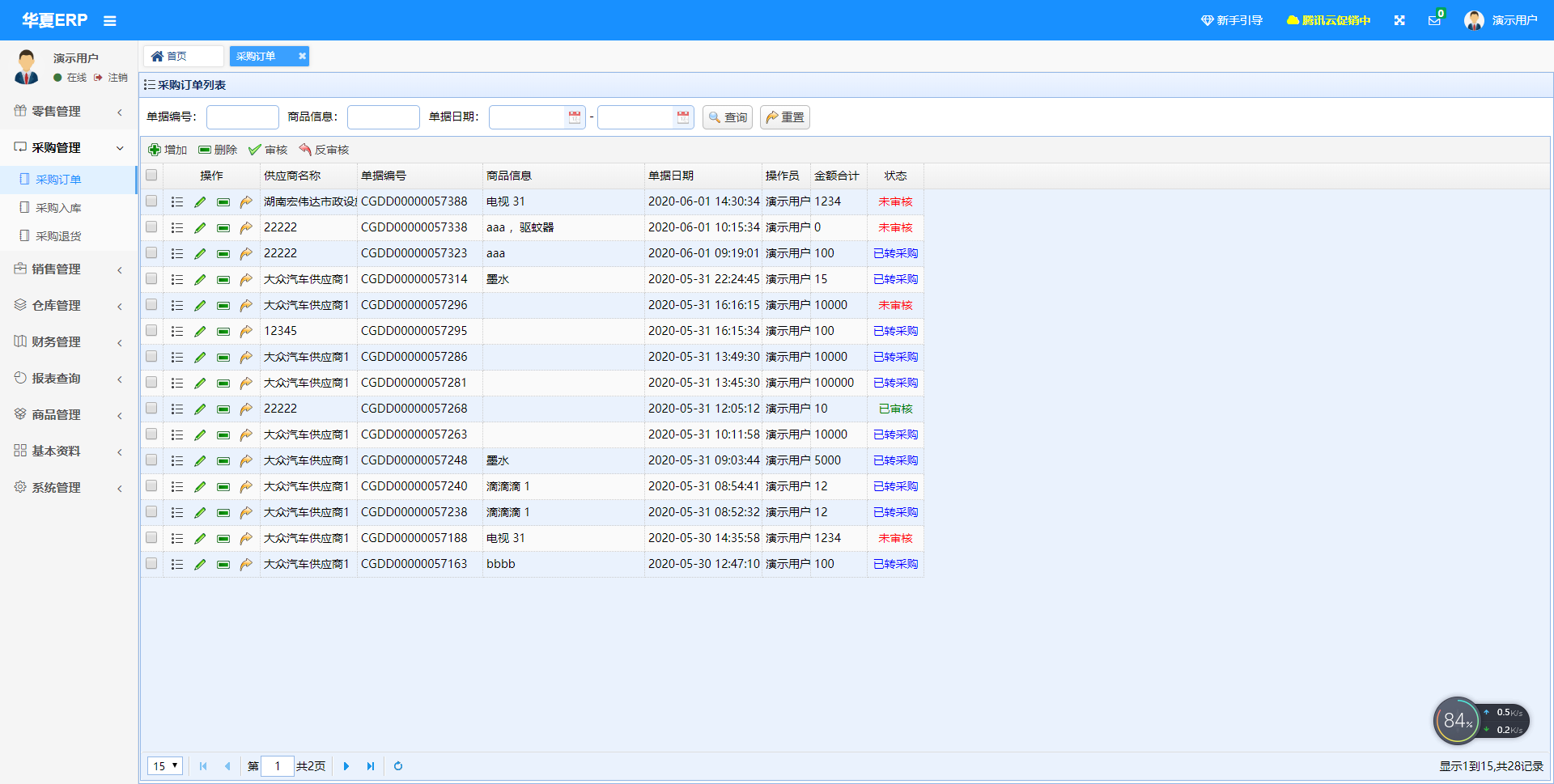Screen dimensions: 1554x784
Task: Click the 单据编号 input field
Action: 243,117
